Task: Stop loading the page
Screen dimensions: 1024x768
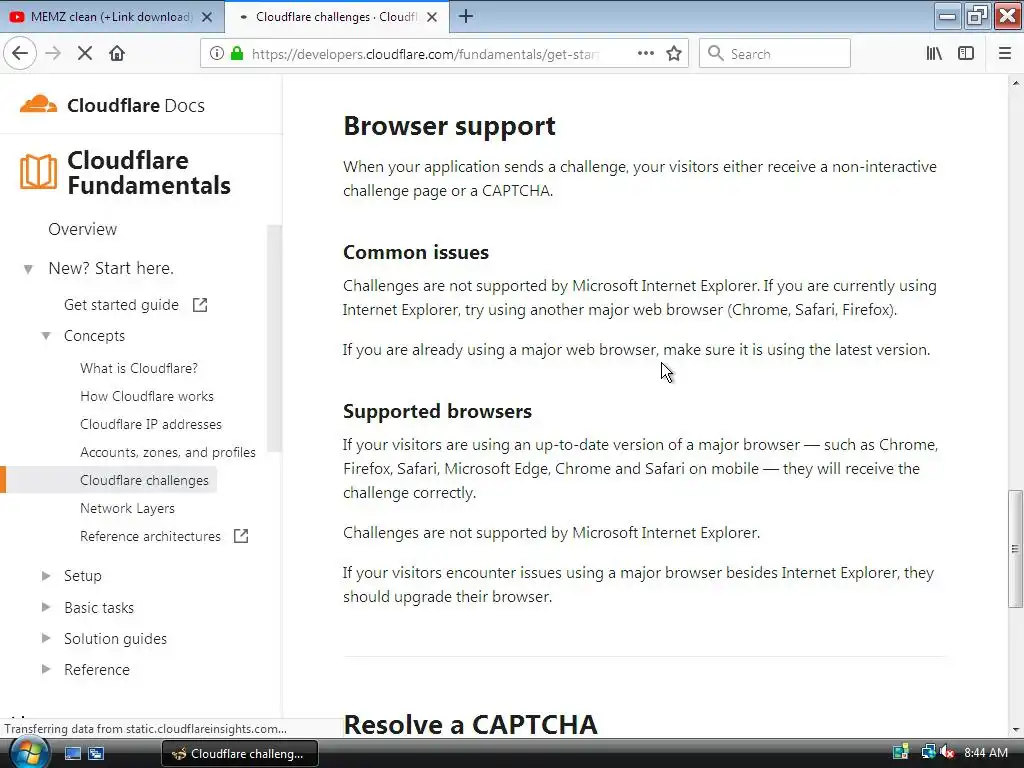Action: [x=85, y=54]
